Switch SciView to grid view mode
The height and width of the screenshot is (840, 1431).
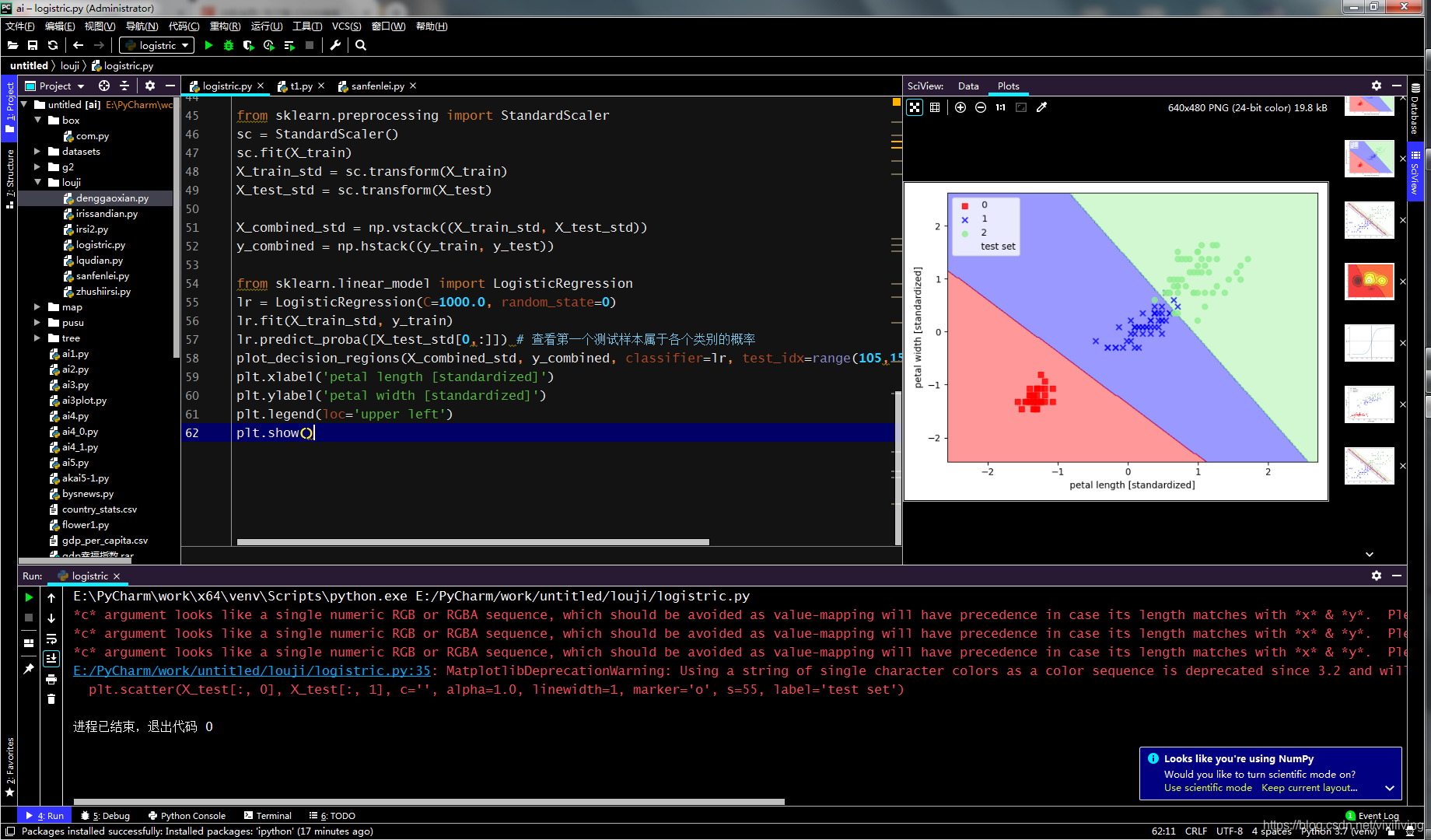[x=934, y=107]
